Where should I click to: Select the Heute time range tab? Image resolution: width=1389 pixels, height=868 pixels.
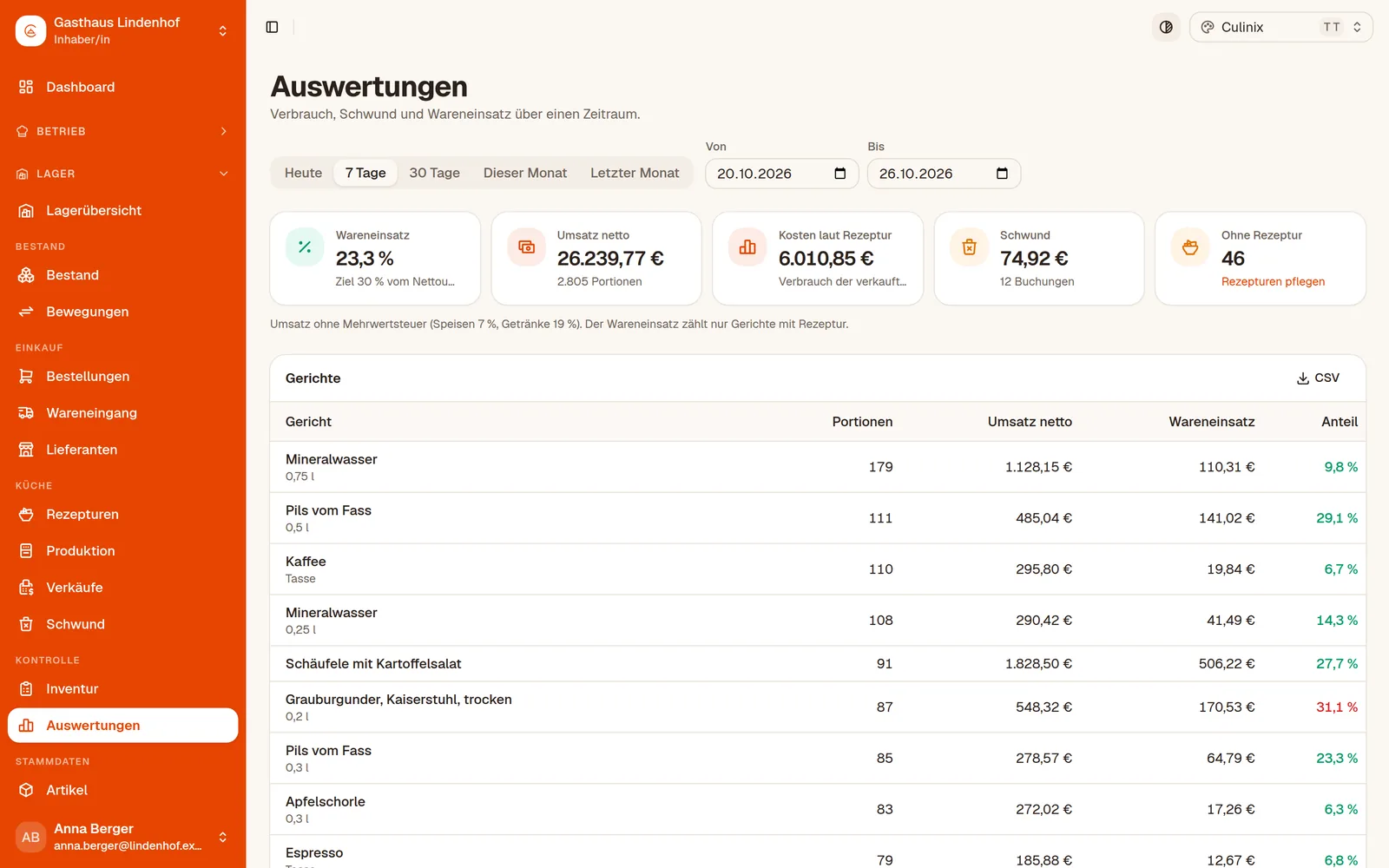tap(303, 173)
